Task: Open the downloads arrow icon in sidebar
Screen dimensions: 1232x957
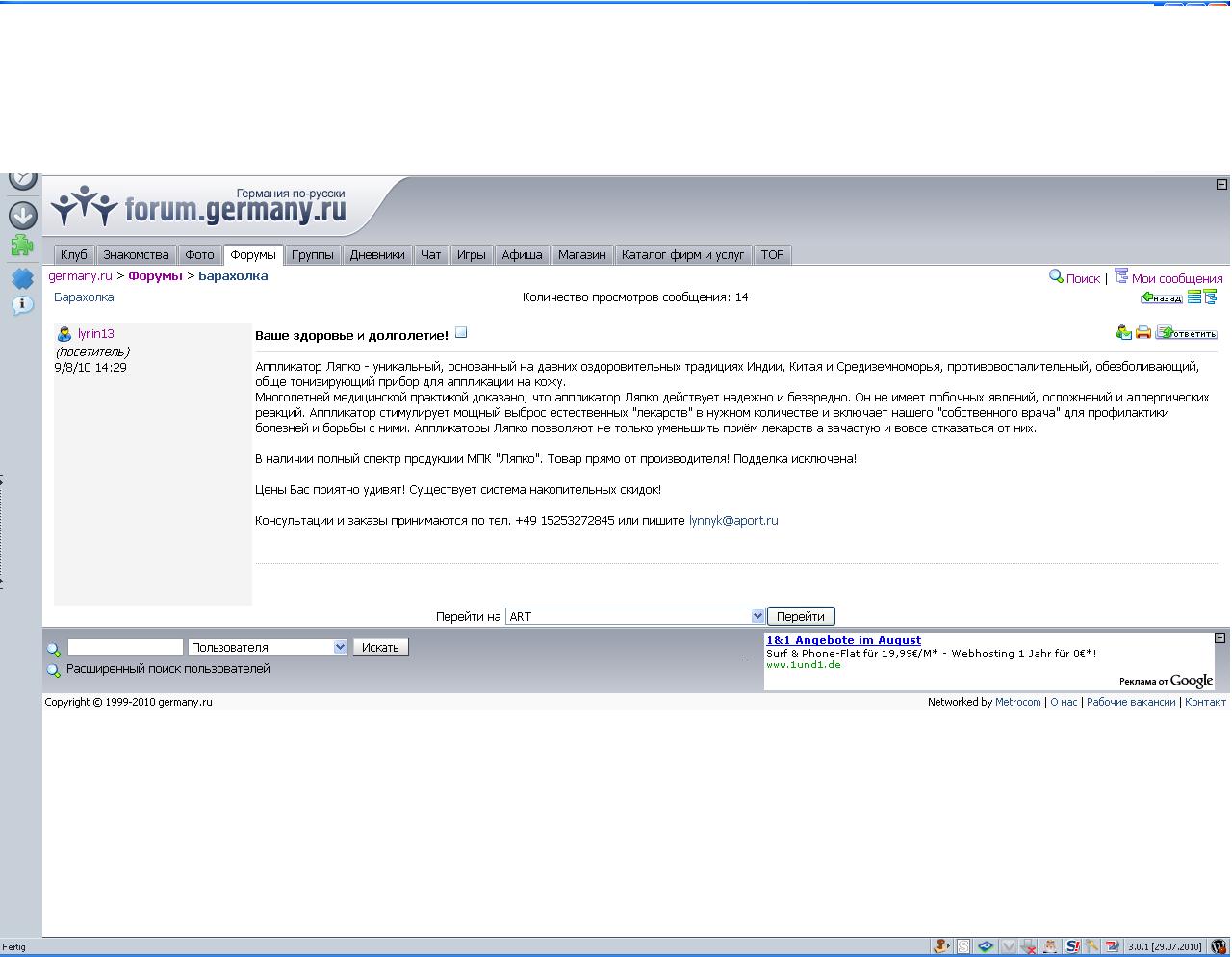Action: 22,214
